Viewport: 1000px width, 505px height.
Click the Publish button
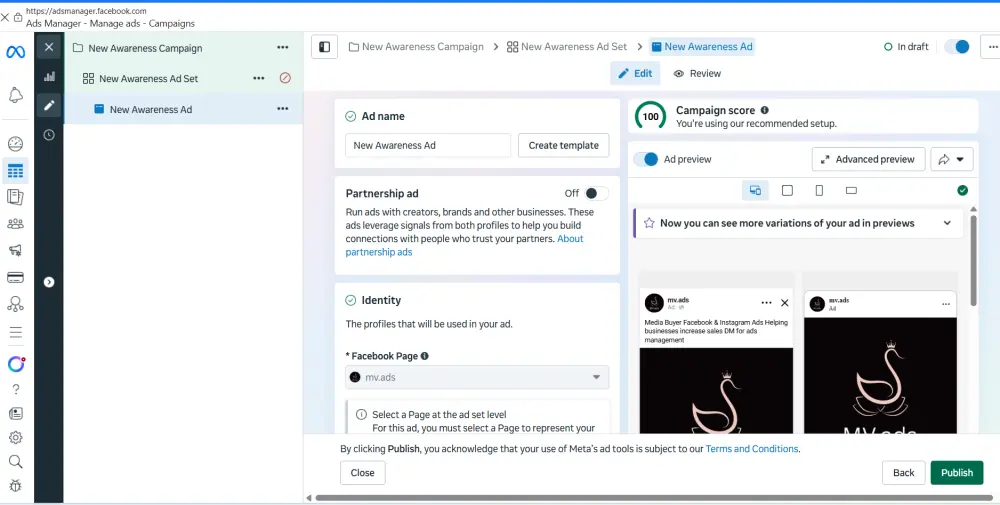click(x=957, y=472)
